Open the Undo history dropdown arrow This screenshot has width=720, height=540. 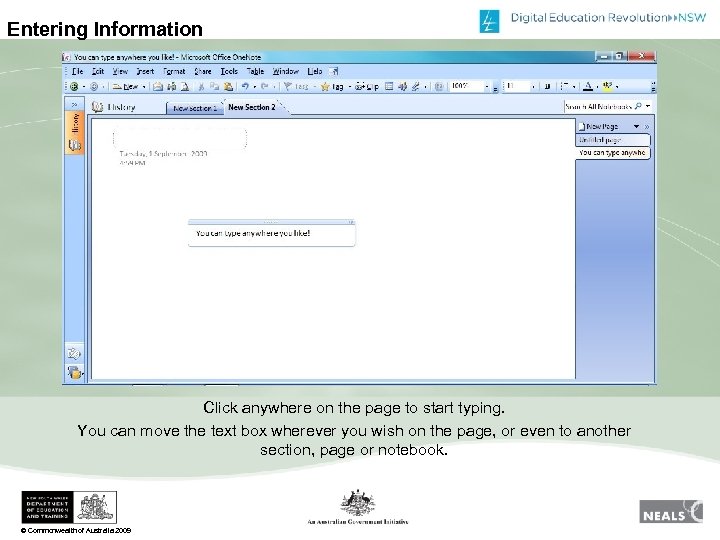pyautogui.click(x=254, y=86)
